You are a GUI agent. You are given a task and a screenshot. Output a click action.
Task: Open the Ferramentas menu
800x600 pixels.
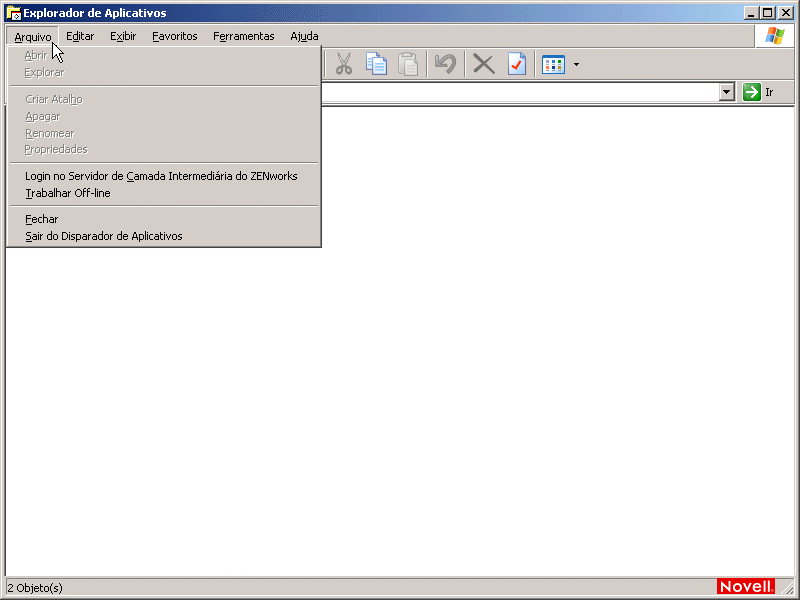pos(243,36)
